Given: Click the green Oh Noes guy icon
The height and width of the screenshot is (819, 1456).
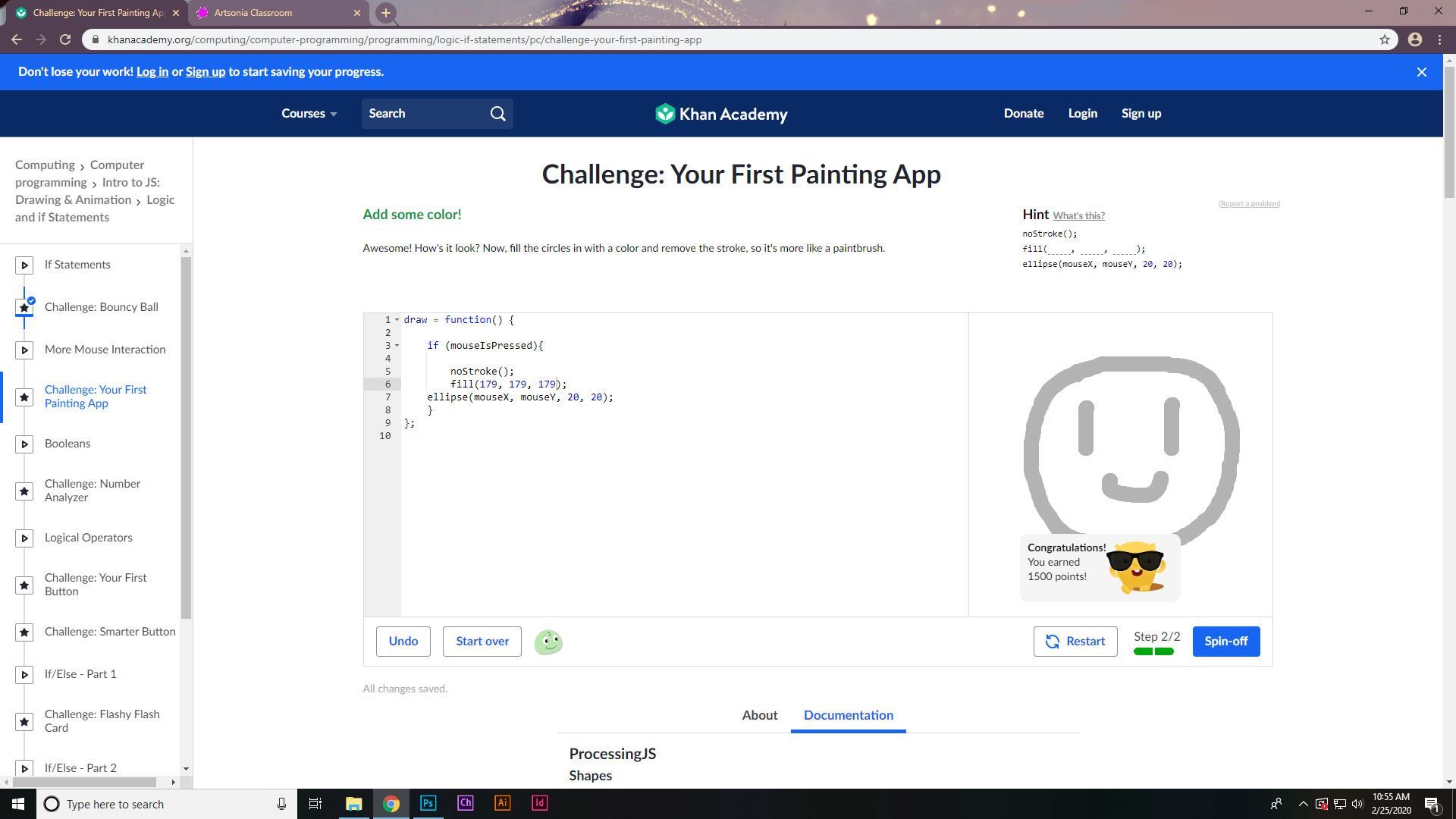Looking at the screenshot, I should [548, 642].
